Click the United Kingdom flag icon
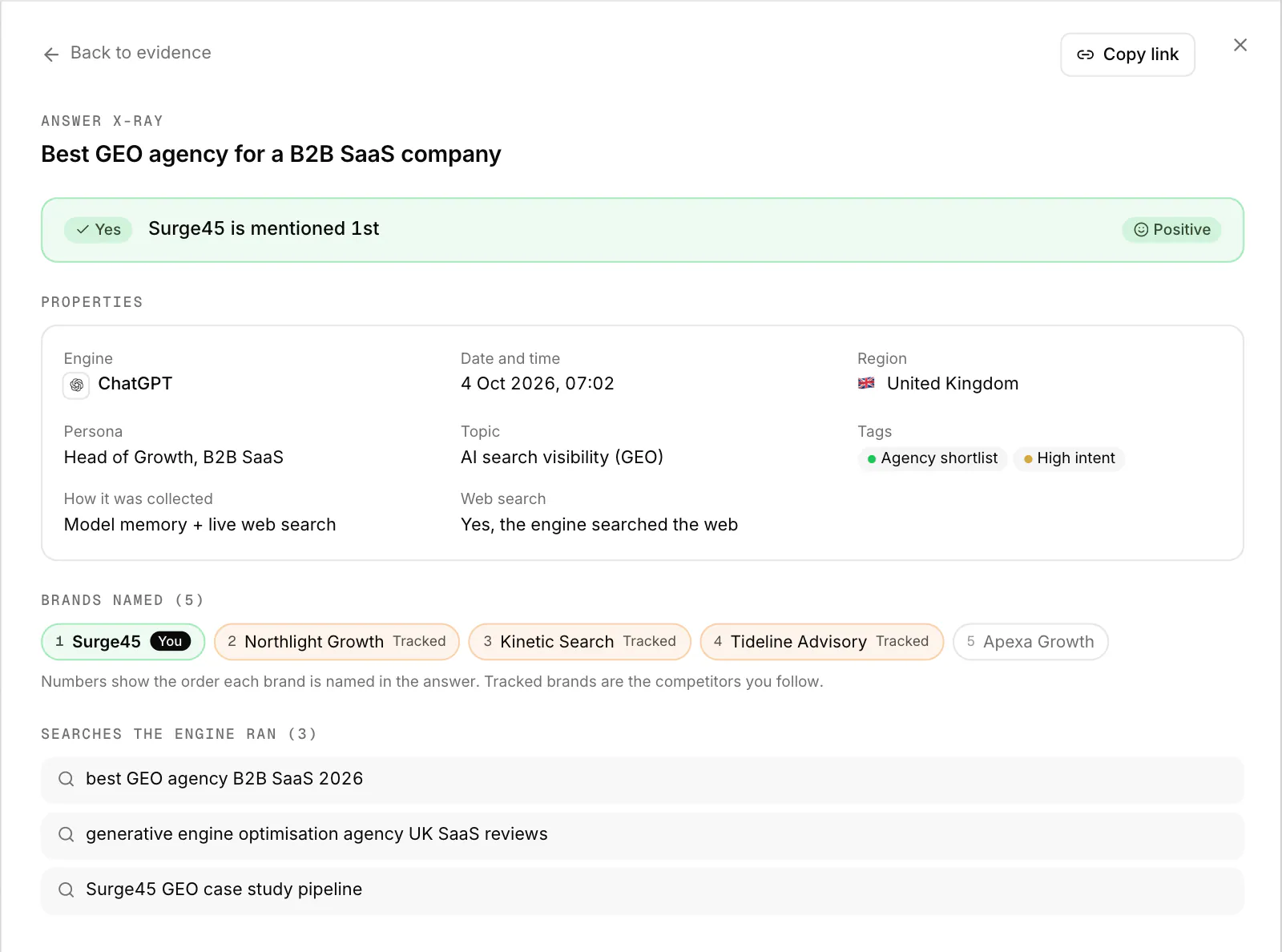1282x952 pixels. (866, 384)
